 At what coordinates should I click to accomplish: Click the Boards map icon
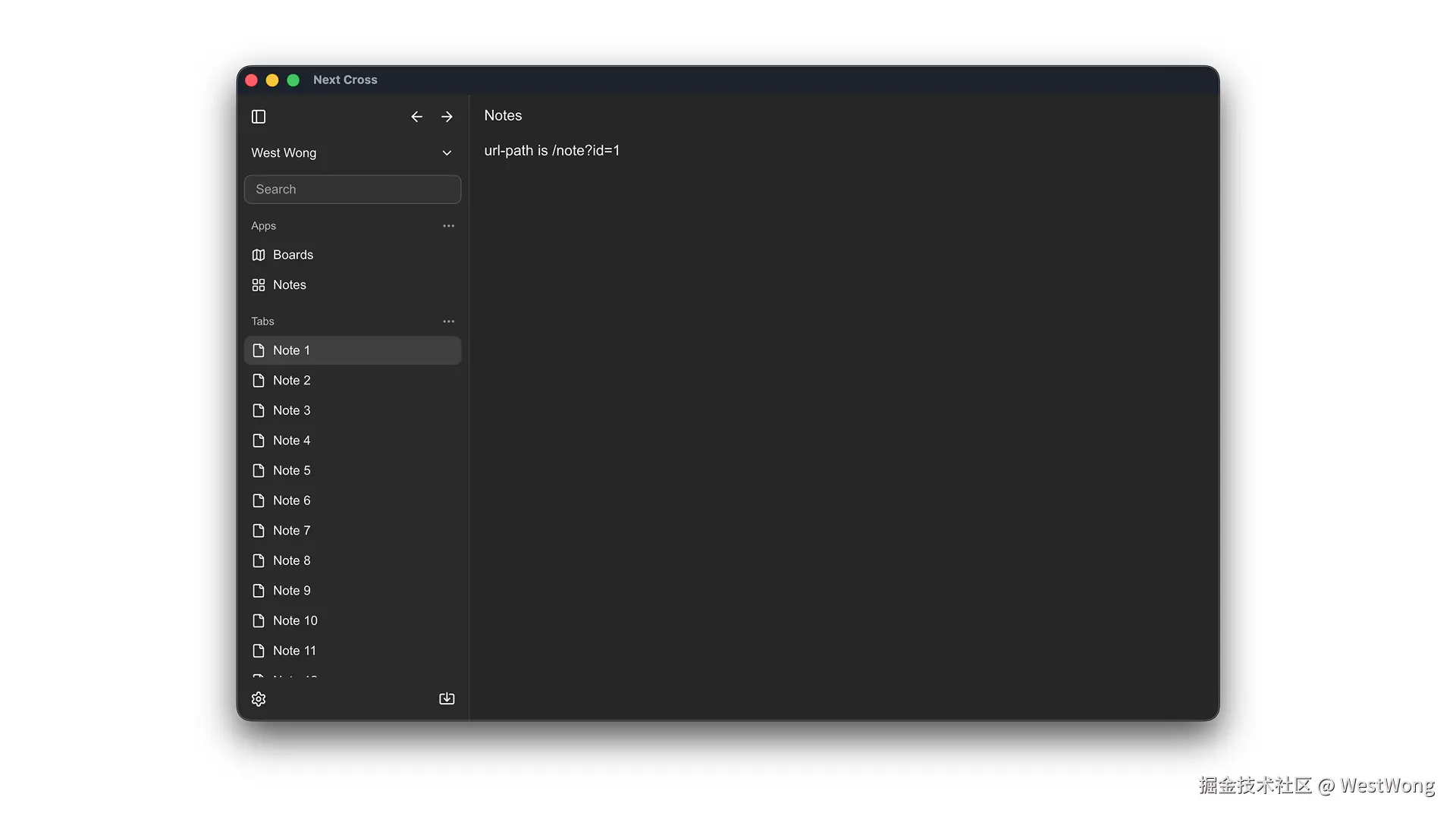[x=259, y=255]
